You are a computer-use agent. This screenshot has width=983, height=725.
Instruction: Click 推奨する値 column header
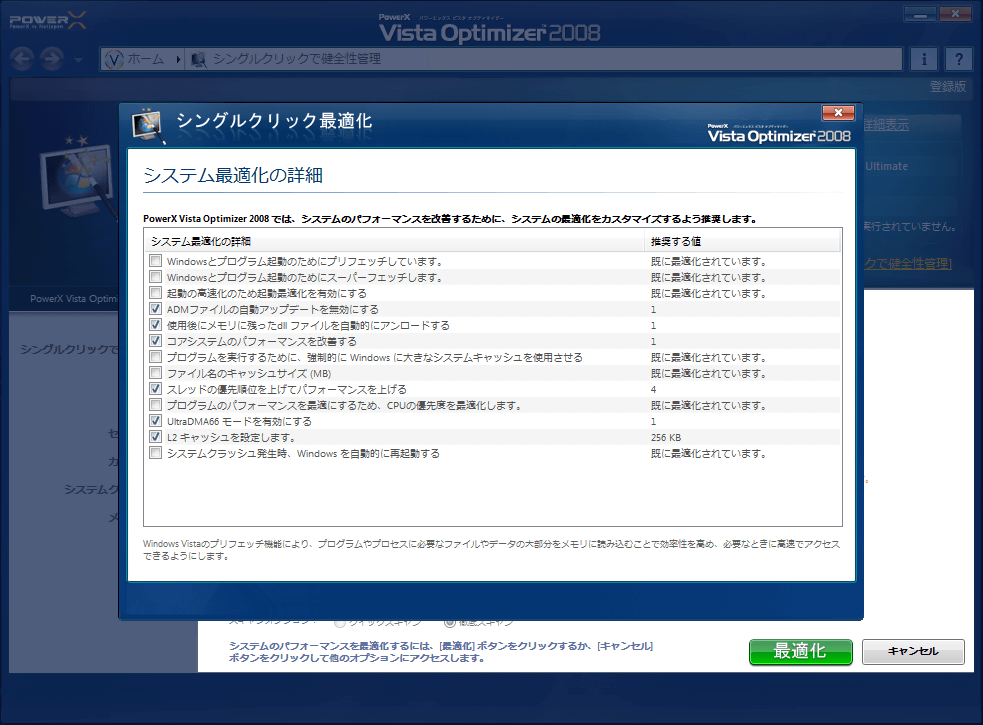[x=742, y=241]
